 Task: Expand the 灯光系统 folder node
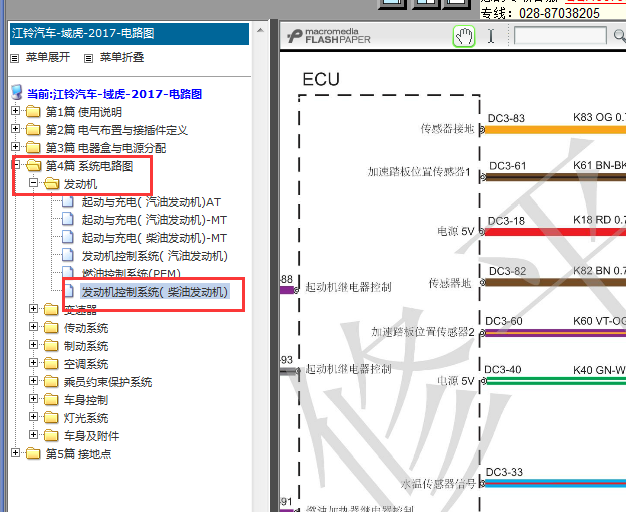click(34, 416)
